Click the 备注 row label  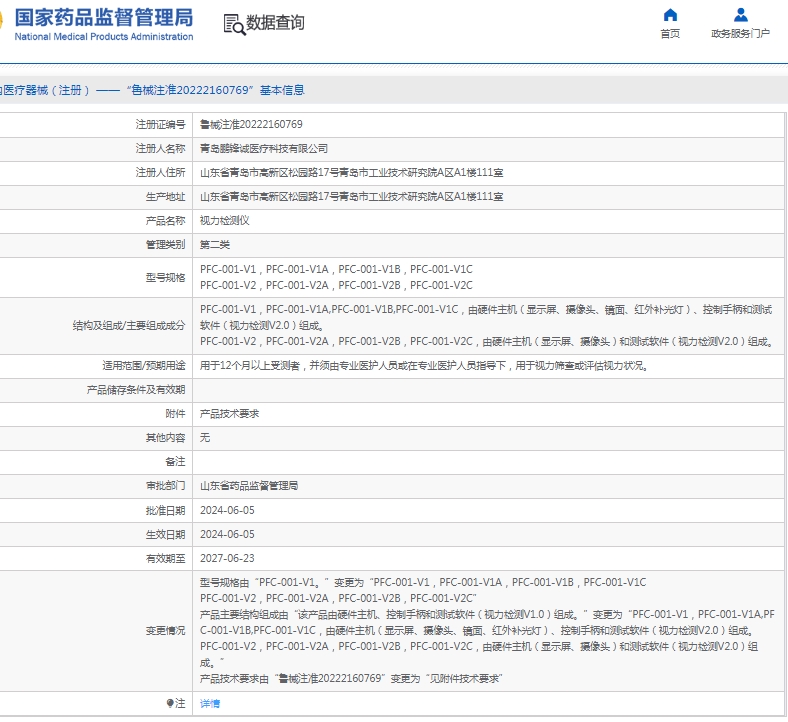coord(175,462)
